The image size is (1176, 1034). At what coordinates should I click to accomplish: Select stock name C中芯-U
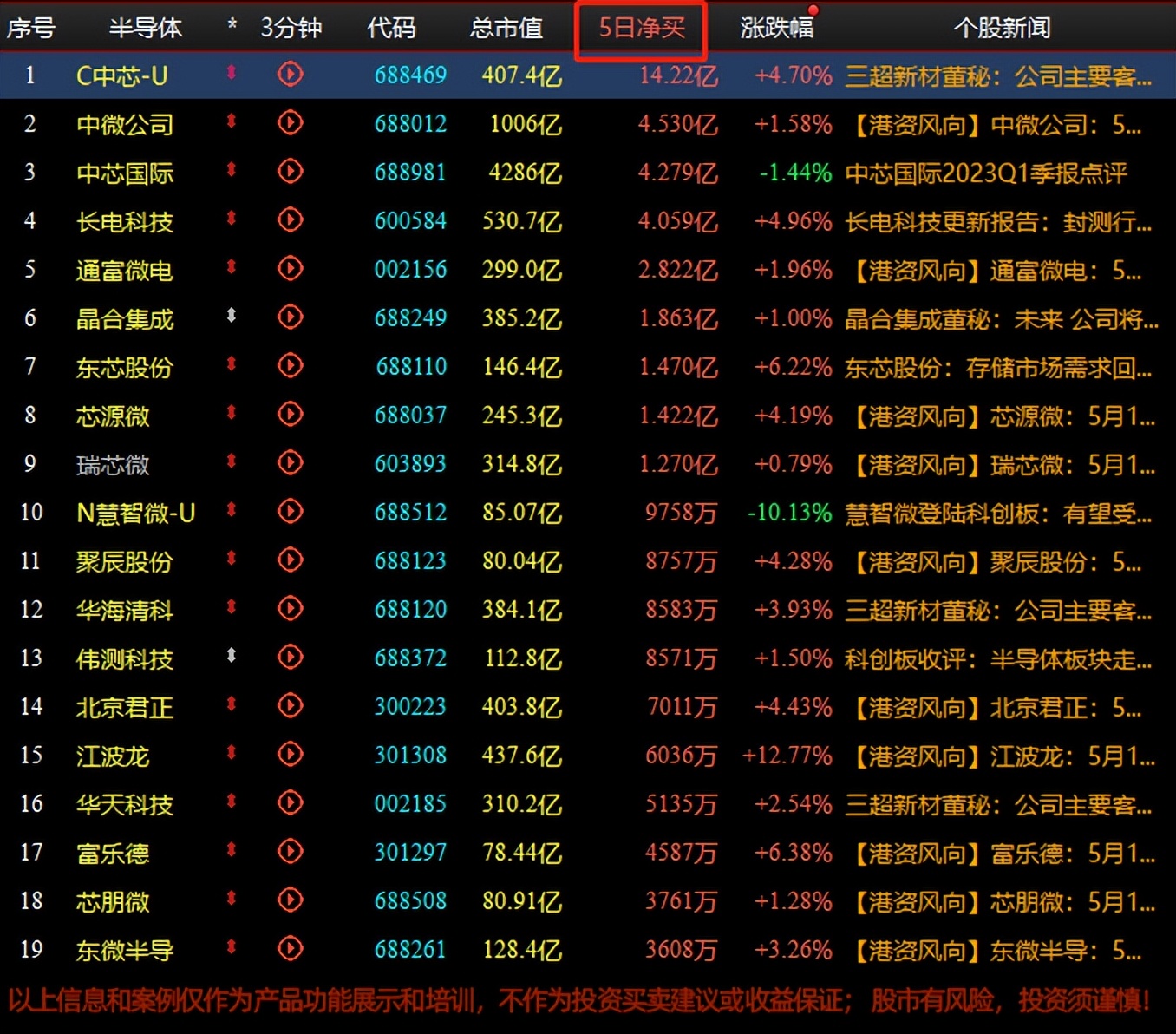(122, 76)
